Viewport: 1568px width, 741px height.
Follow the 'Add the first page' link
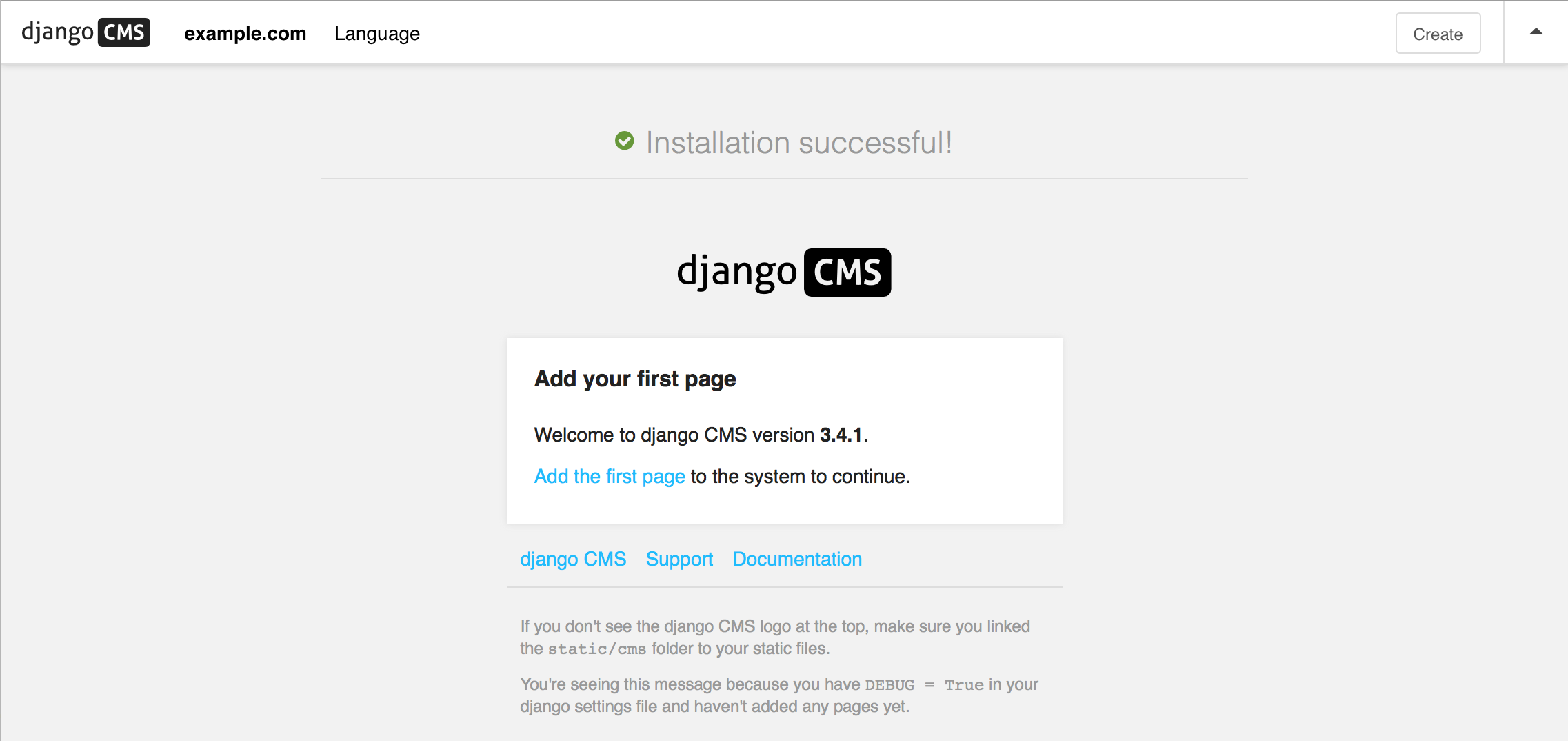tap(610, 476)
